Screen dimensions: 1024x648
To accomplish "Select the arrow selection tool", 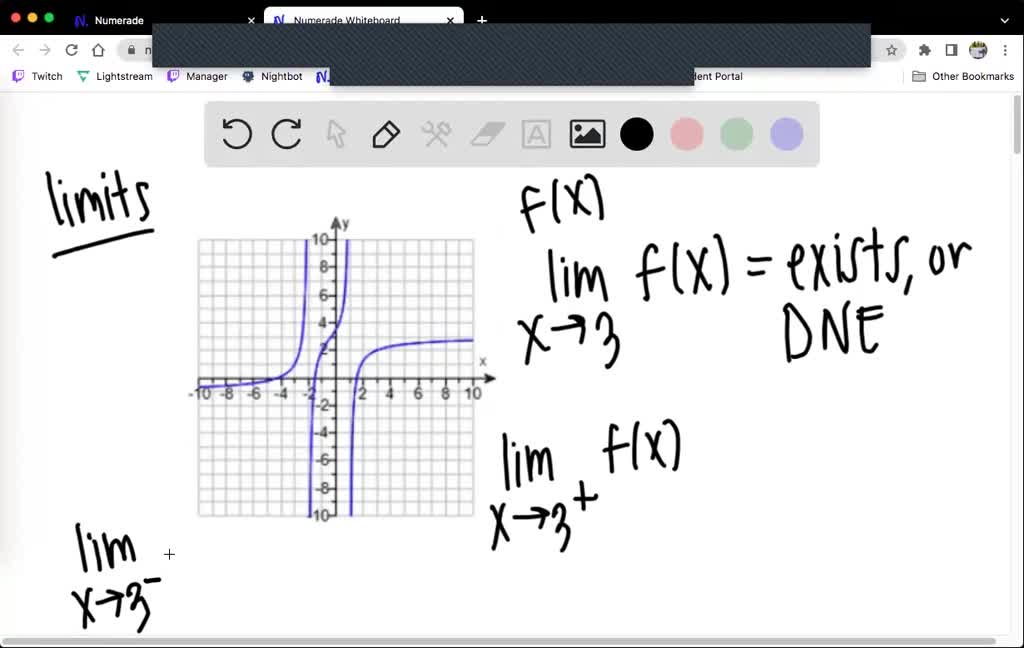I will [x=336, y=134].
